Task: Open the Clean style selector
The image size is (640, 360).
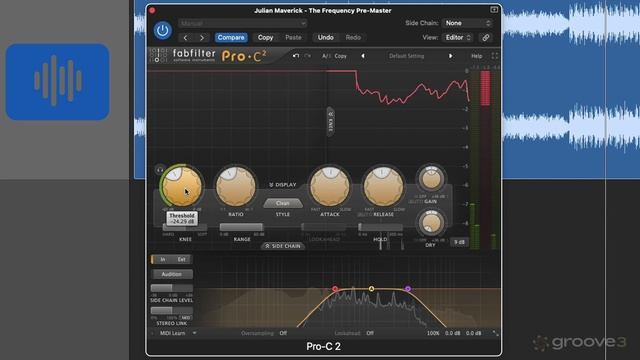Action: (282, 203)
